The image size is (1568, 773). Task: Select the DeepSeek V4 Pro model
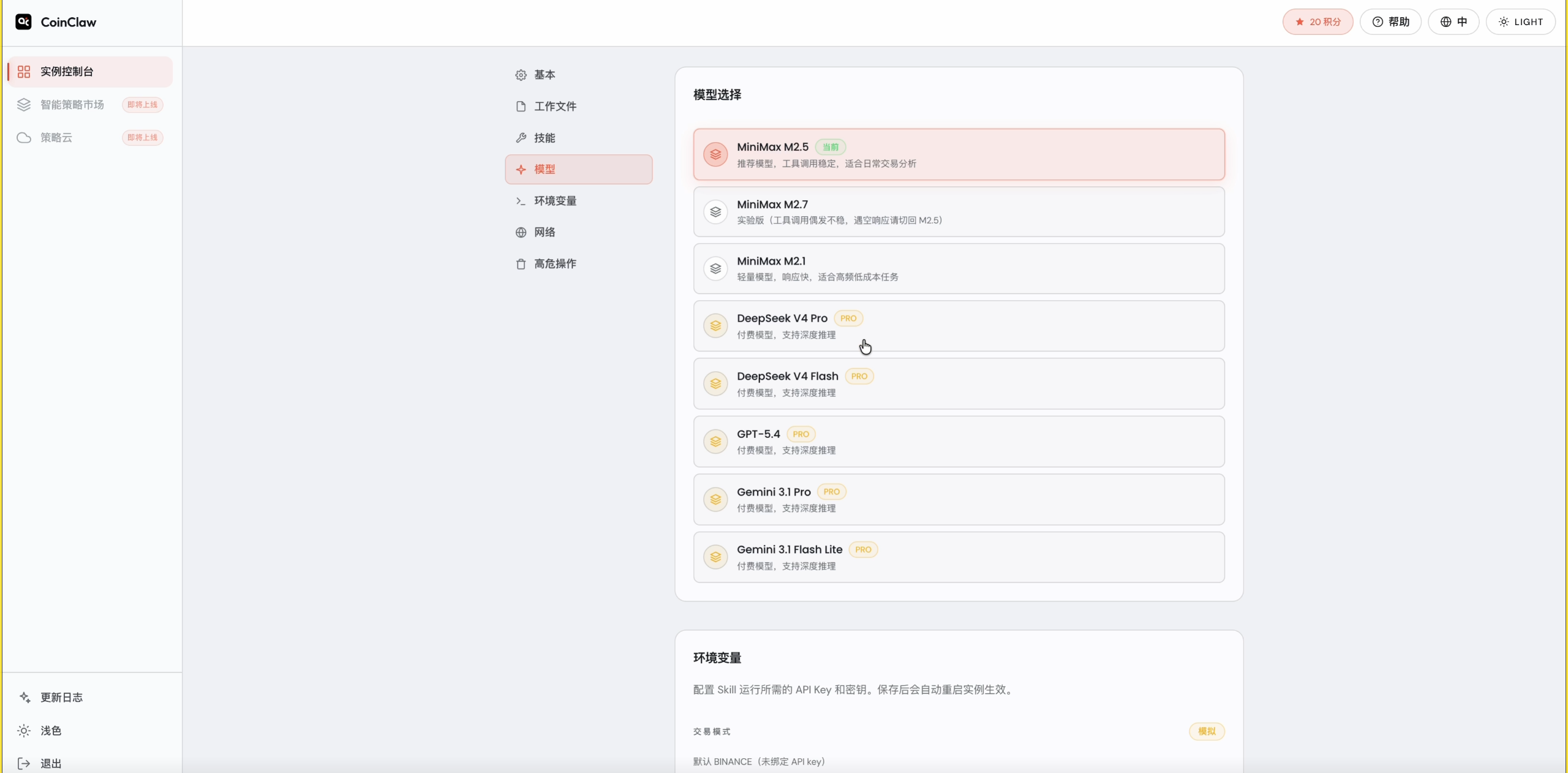[x=959, y=326]
